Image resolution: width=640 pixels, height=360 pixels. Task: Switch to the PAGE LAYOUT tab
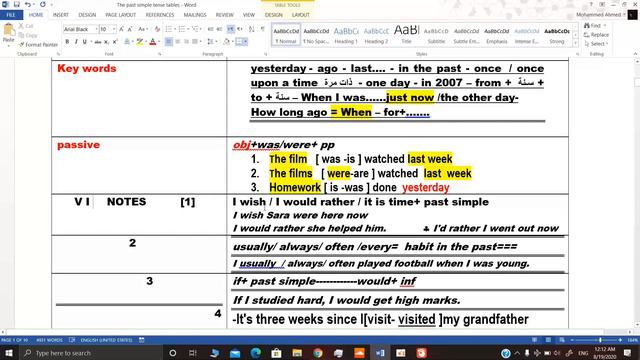120,15
